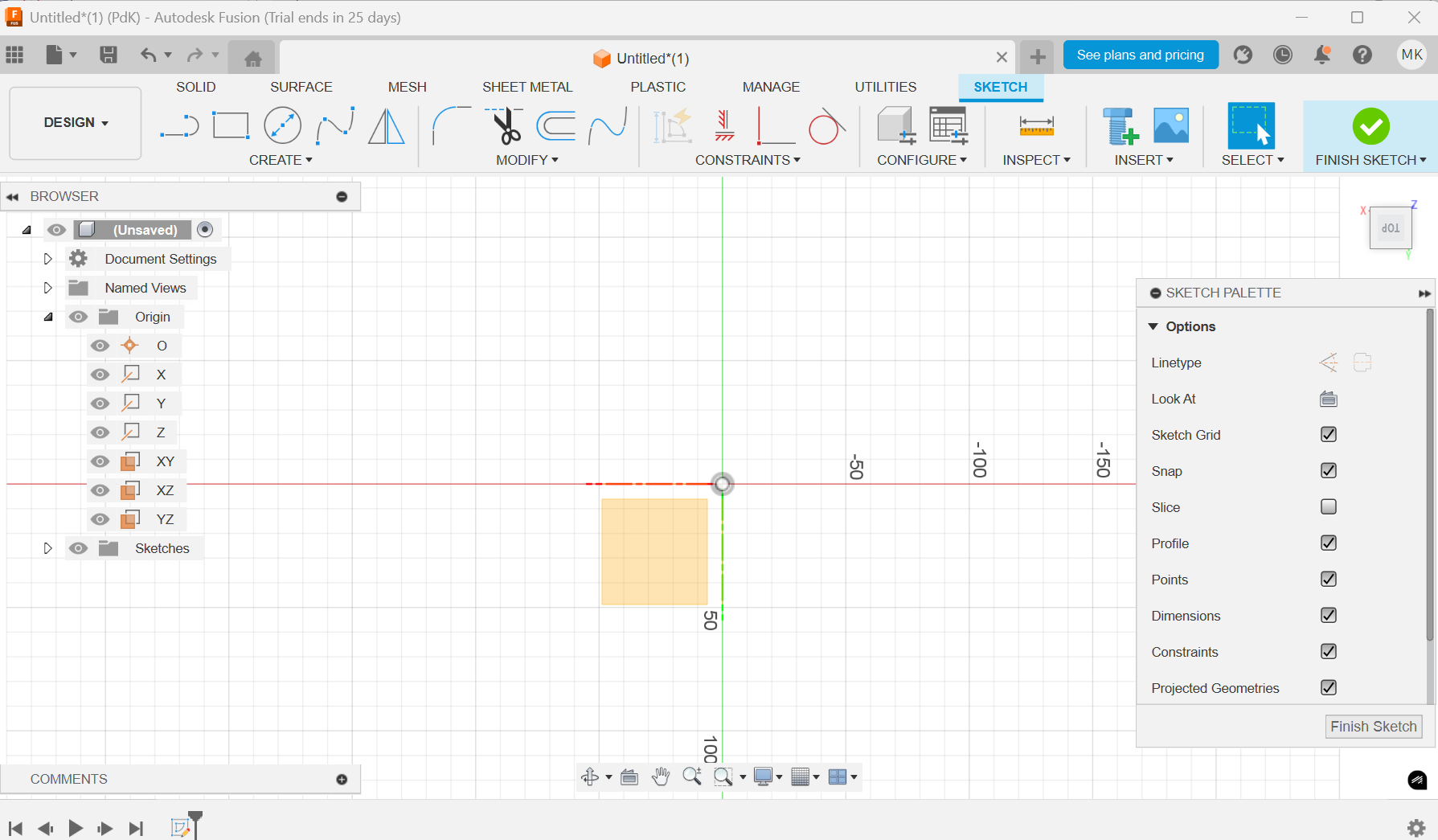Insert a canvas image
This screenshot has height=840, width=1438.
click(x=1171, y=126)
